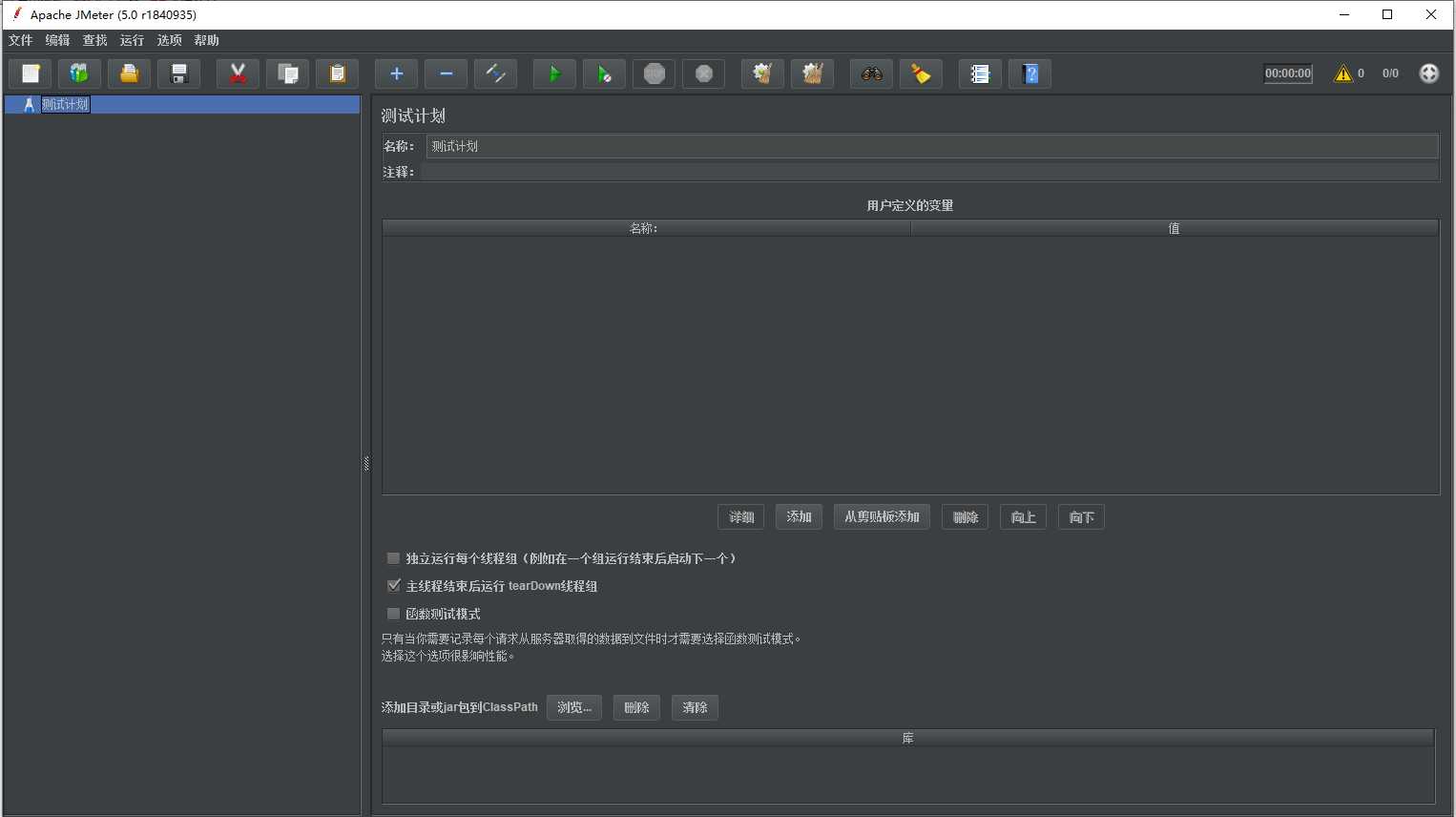Image resolution: width=1456 pixels, height=817 pixels.
Task: Click the 删除 button under variables table
Action: 966,517
